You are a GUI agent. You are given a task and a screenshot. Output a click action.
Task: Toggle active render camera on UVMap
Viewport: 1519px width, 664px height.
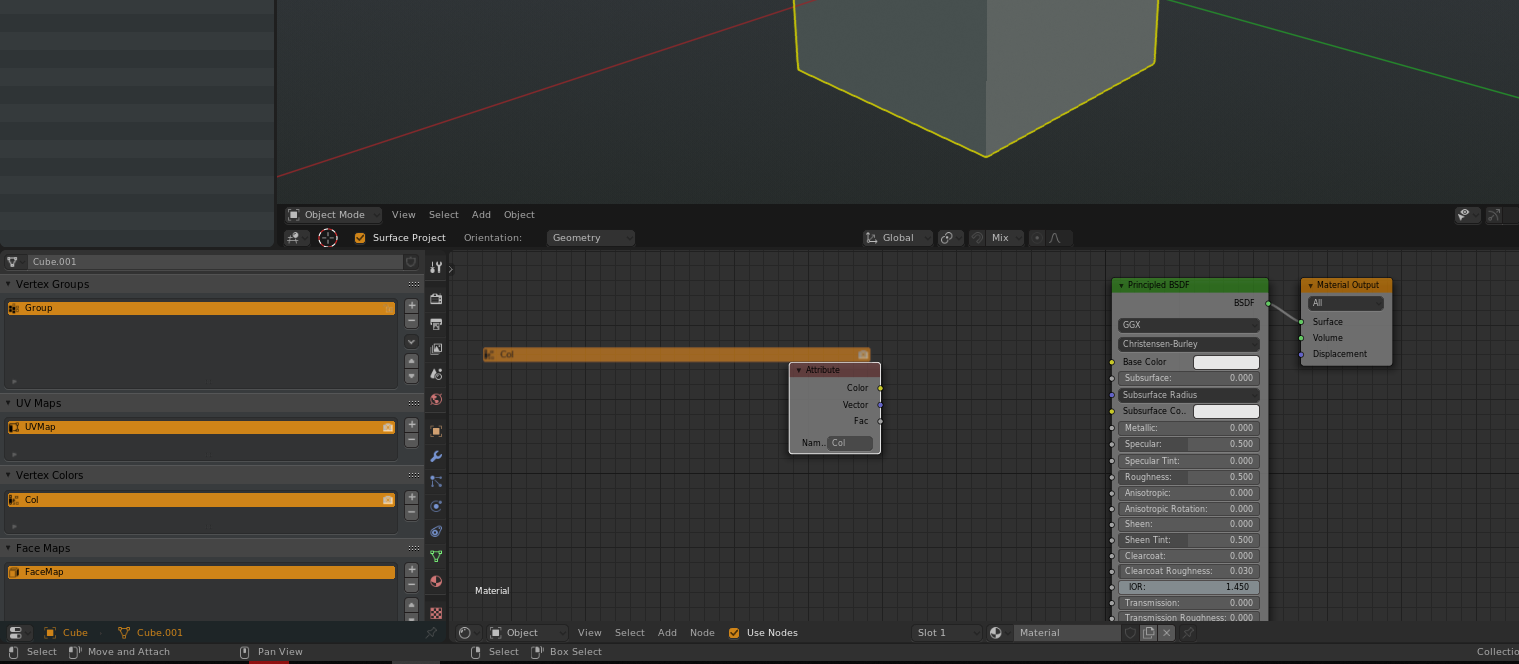point(388,427)
